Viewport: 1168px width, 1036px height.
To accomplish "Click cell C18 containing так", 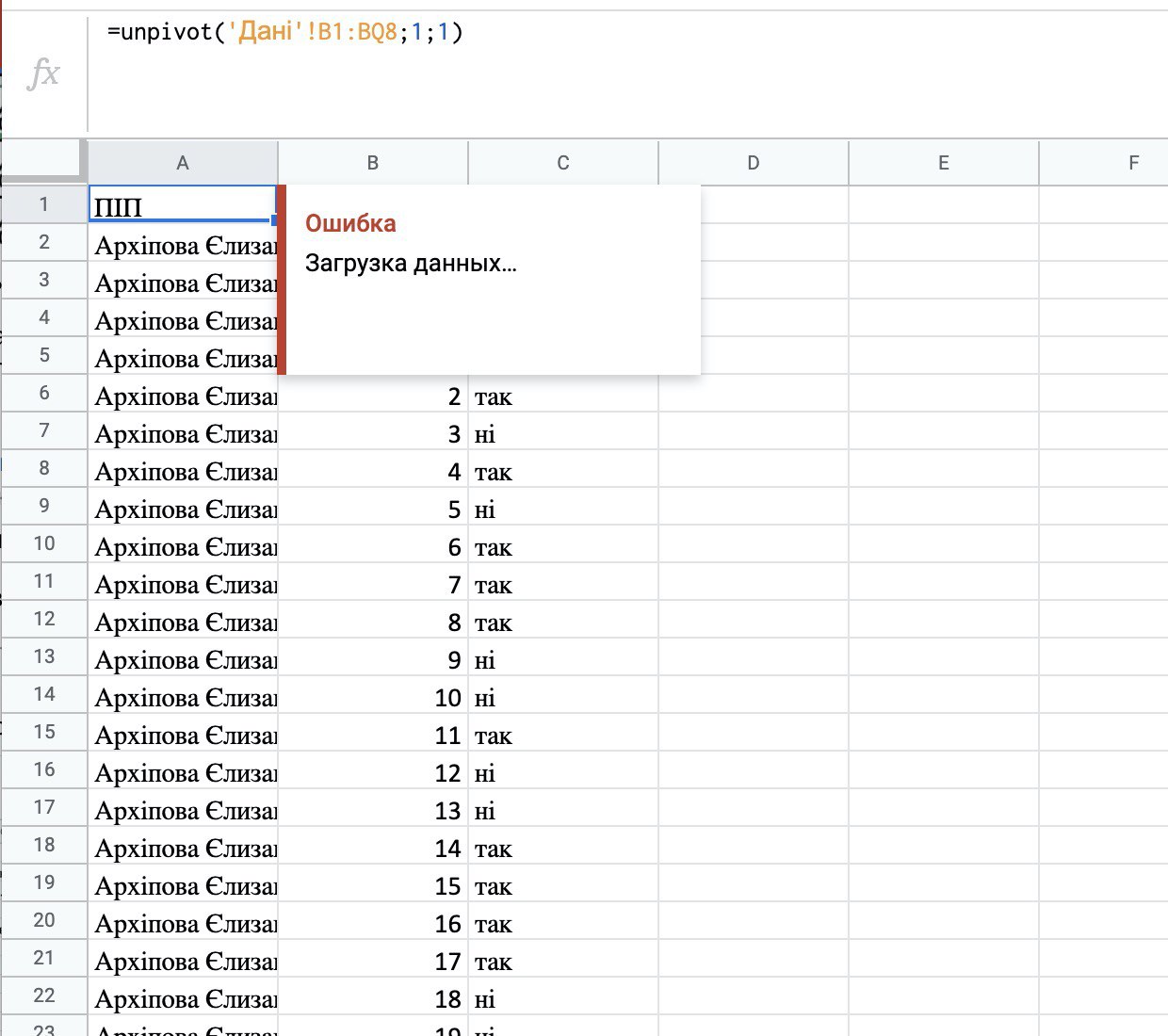I will 563,849.
